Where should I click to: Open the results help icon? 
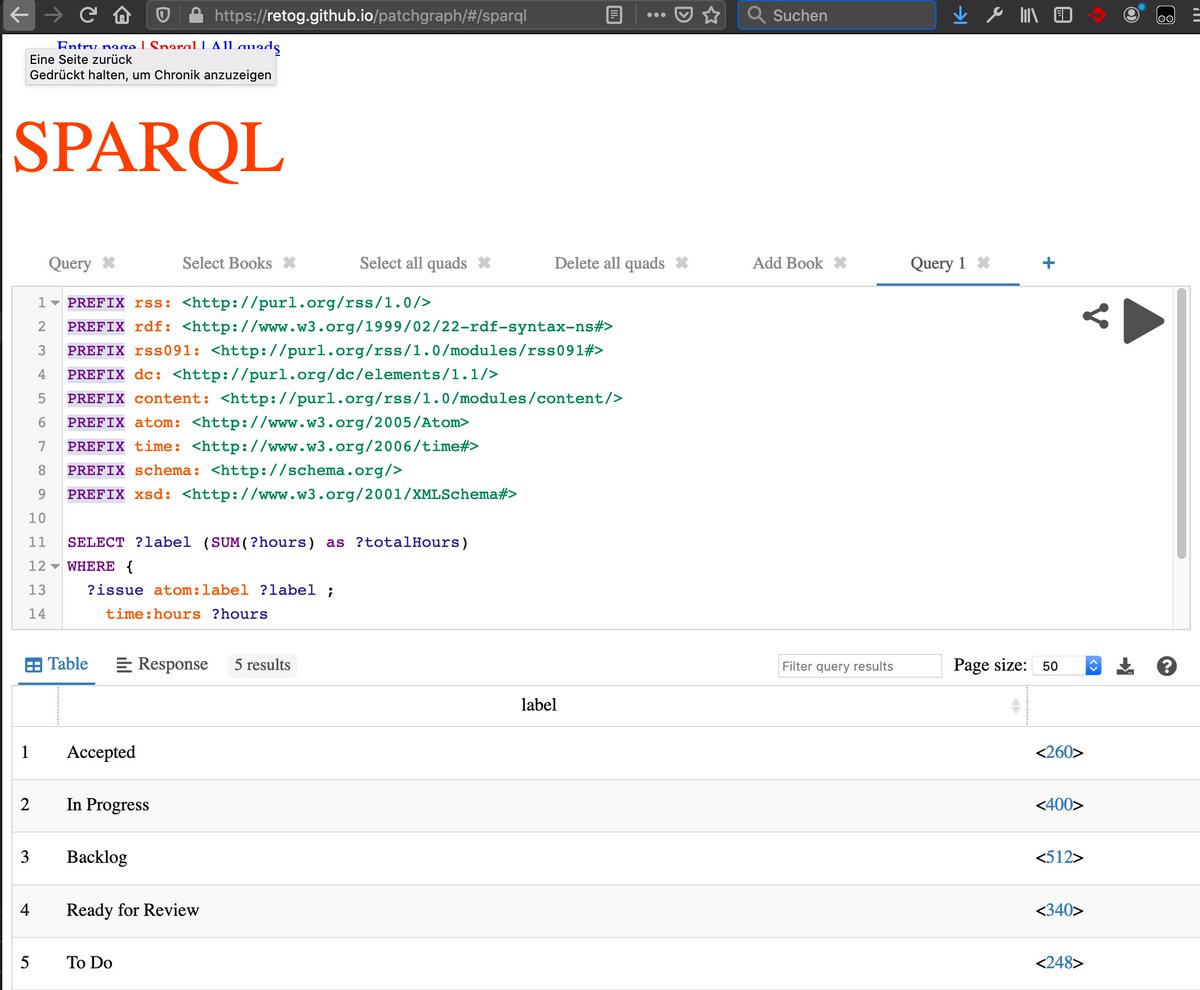coord(1166,666)
